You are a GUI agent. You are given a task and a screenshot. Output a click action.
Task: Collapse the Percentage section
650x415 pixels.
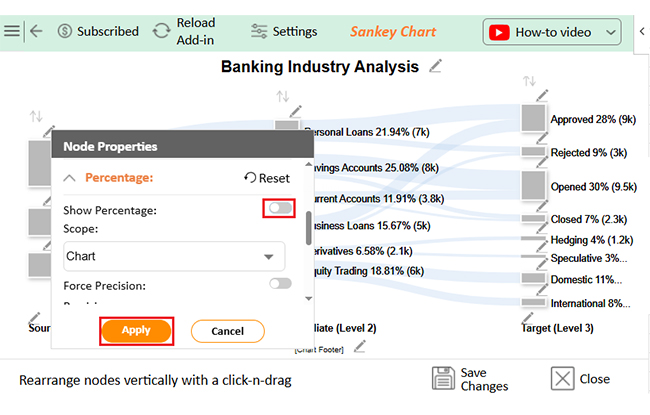tap(70, 178)
